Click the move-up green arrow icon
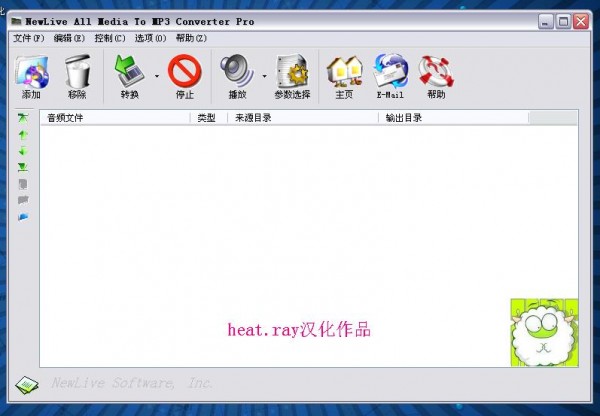 (23, 135)
